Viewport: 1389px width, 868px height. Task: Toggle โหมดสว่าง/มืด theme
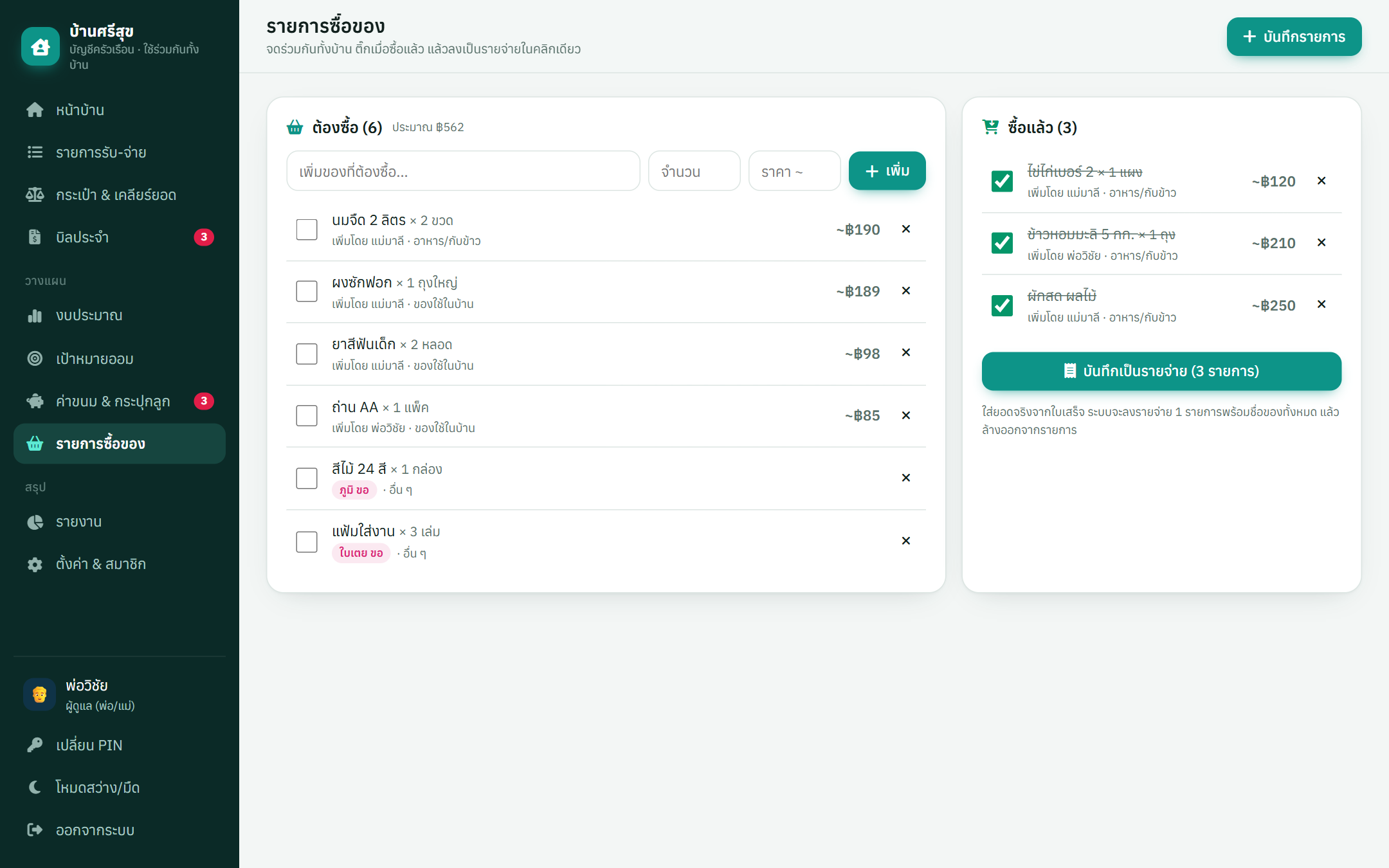pos(120,788)
